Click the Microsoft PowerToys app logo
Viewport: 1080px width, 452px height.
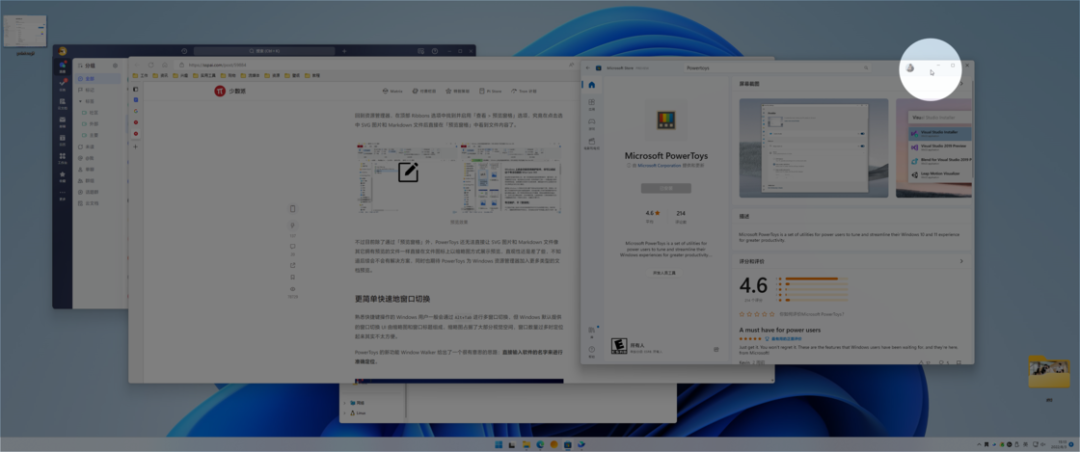click(x=666, y=119)
